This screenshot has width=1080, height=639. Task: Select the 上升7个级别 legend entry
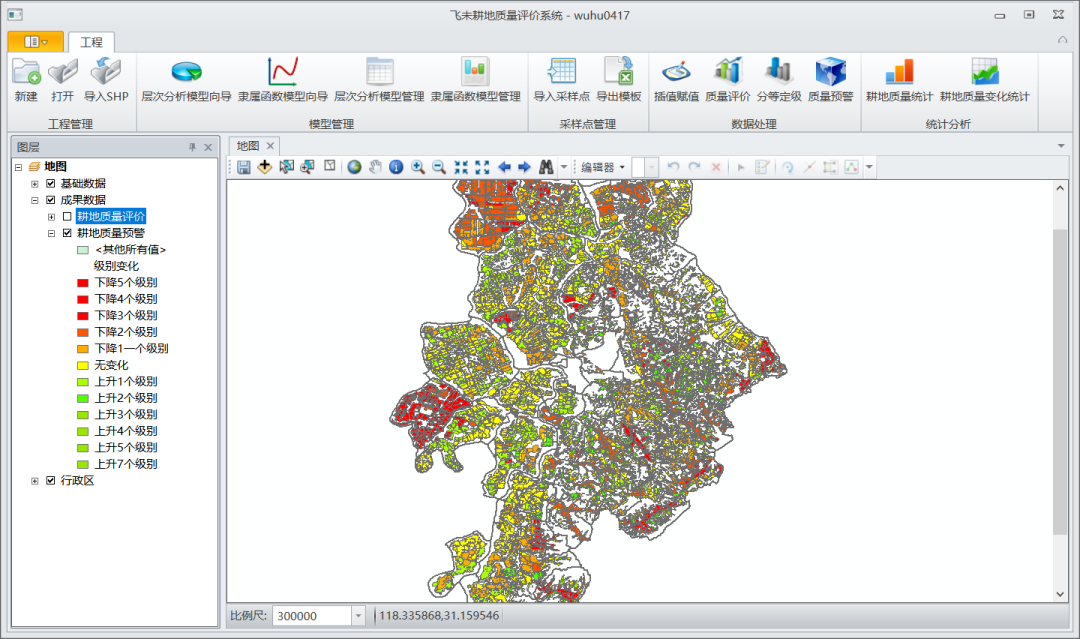(126, 464)
